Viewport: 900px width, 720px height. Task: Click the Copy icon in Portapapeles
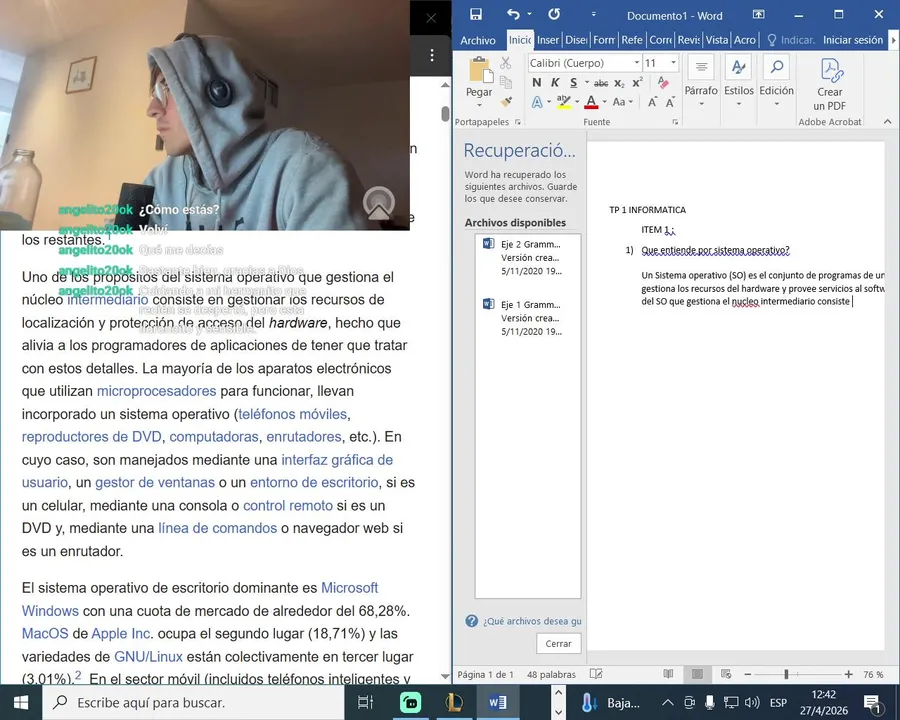506,82
